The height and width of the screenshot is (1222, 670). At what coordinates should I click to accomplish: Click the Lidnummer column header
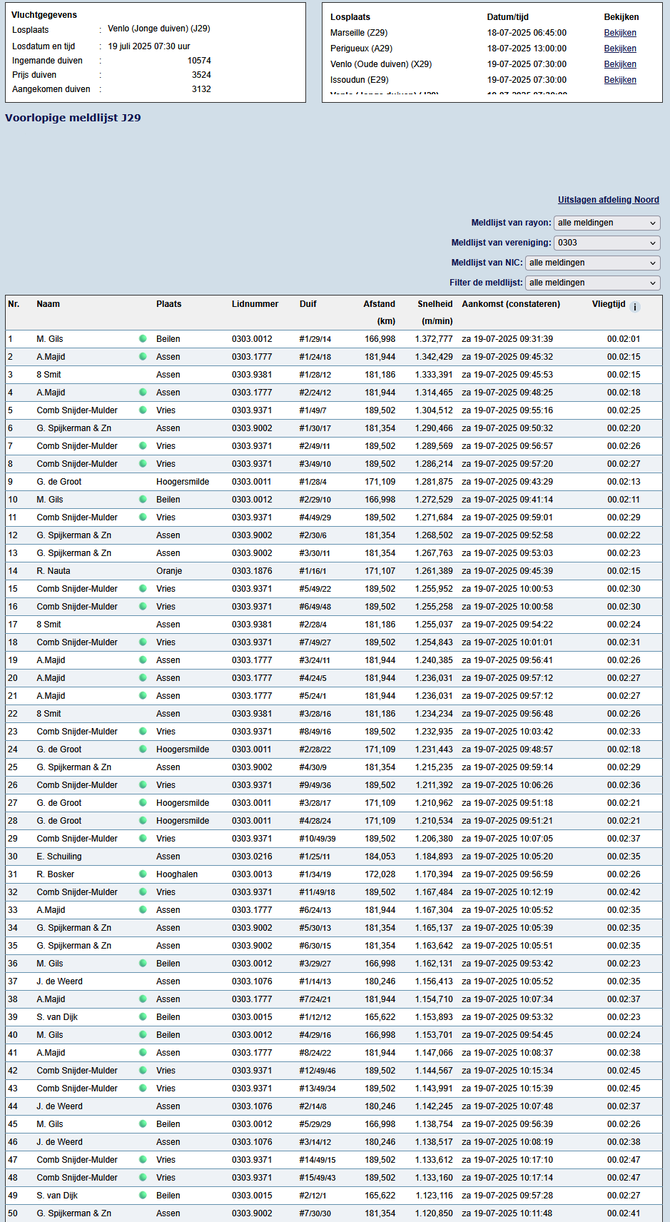pyautogui.click(x=254, y=303)
